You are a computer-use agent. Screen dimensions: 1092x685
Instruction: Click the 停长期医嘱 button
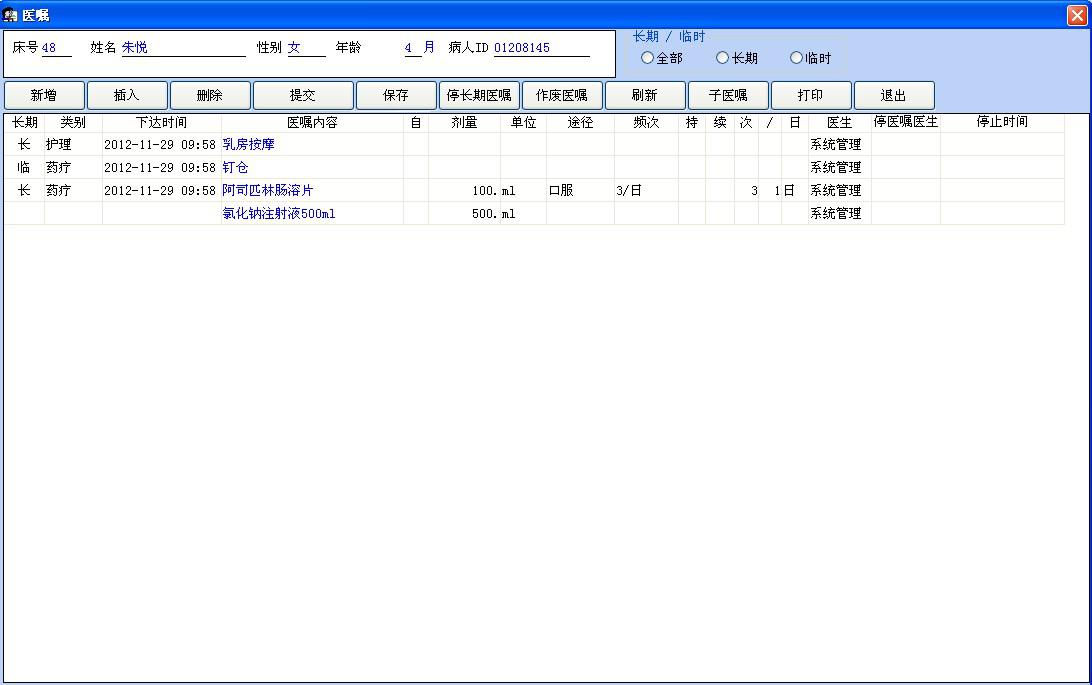tap(479, 96)
